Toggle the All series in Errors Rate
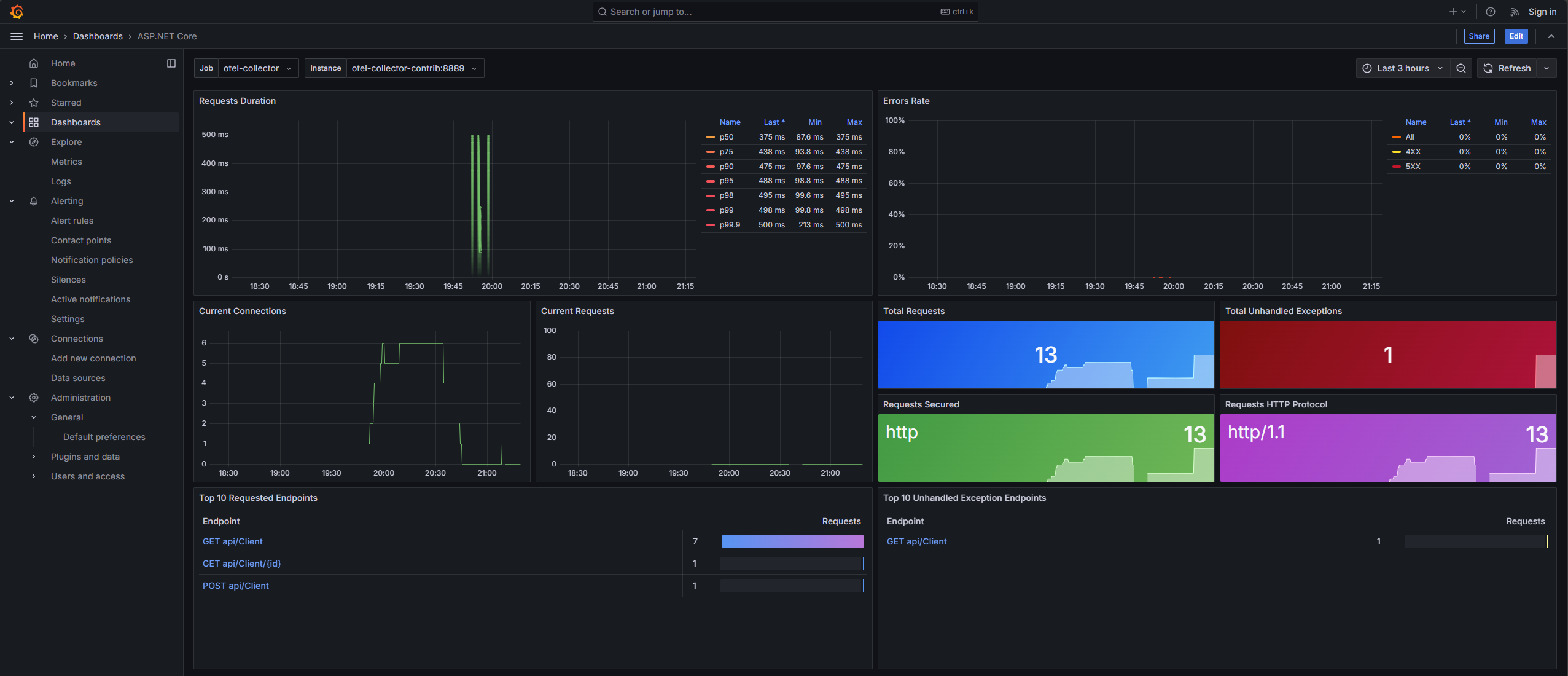This screenshot has height=676, width=1568. 1410,137
